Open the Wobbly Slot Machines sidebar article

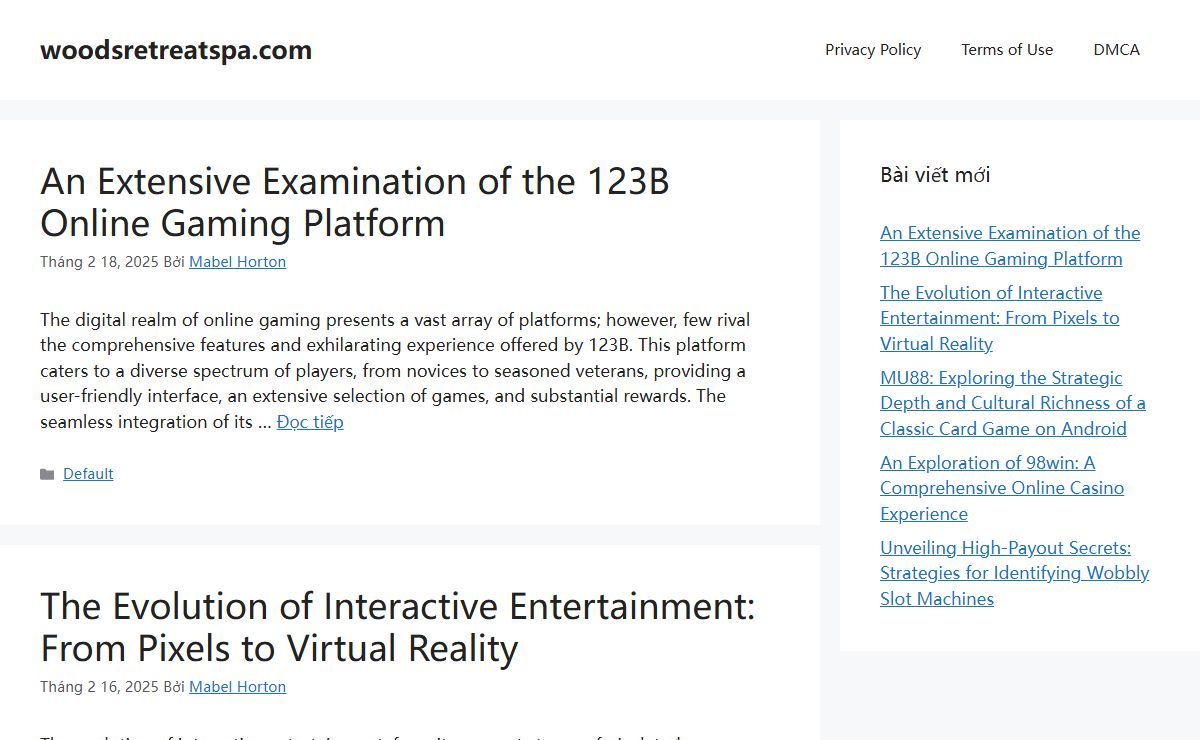pos(1014,573)
